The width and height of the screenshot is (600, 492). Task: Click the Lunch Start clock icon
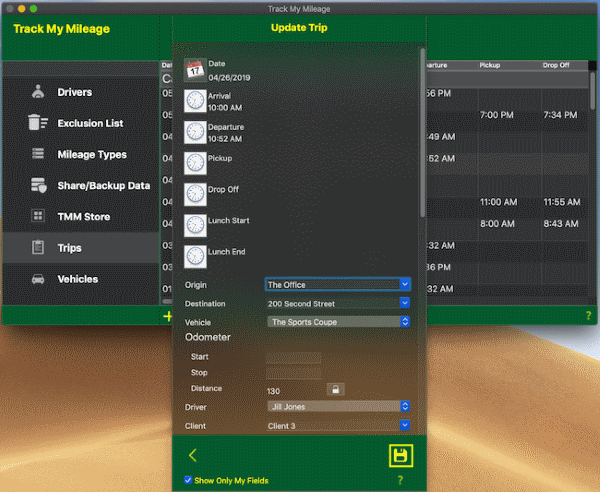pyautogui.click(x=195, y=226)
